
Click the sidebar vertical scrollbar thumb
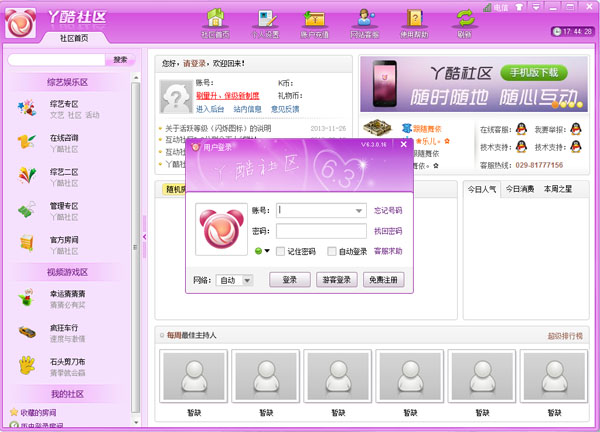coord(135,247)
